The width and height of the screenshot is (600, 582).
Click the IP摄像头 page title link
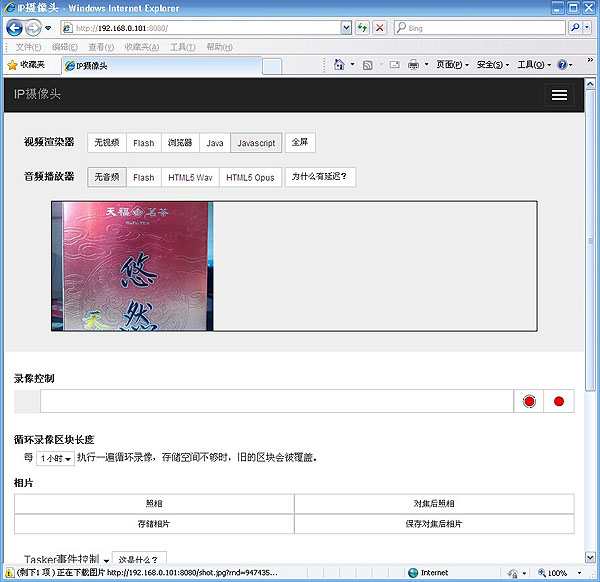tap(37, 94)
